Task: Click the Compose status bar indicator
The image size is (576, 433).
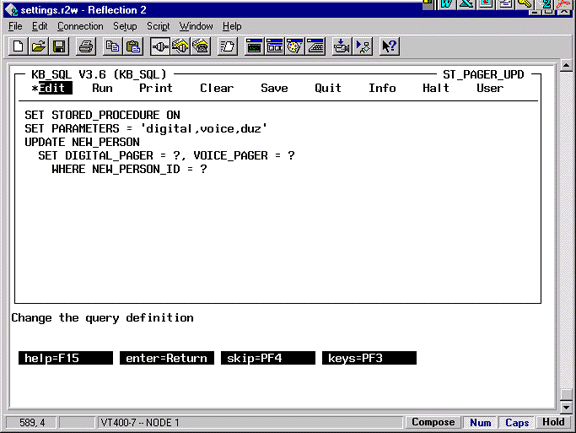Action: pos(433,422)
